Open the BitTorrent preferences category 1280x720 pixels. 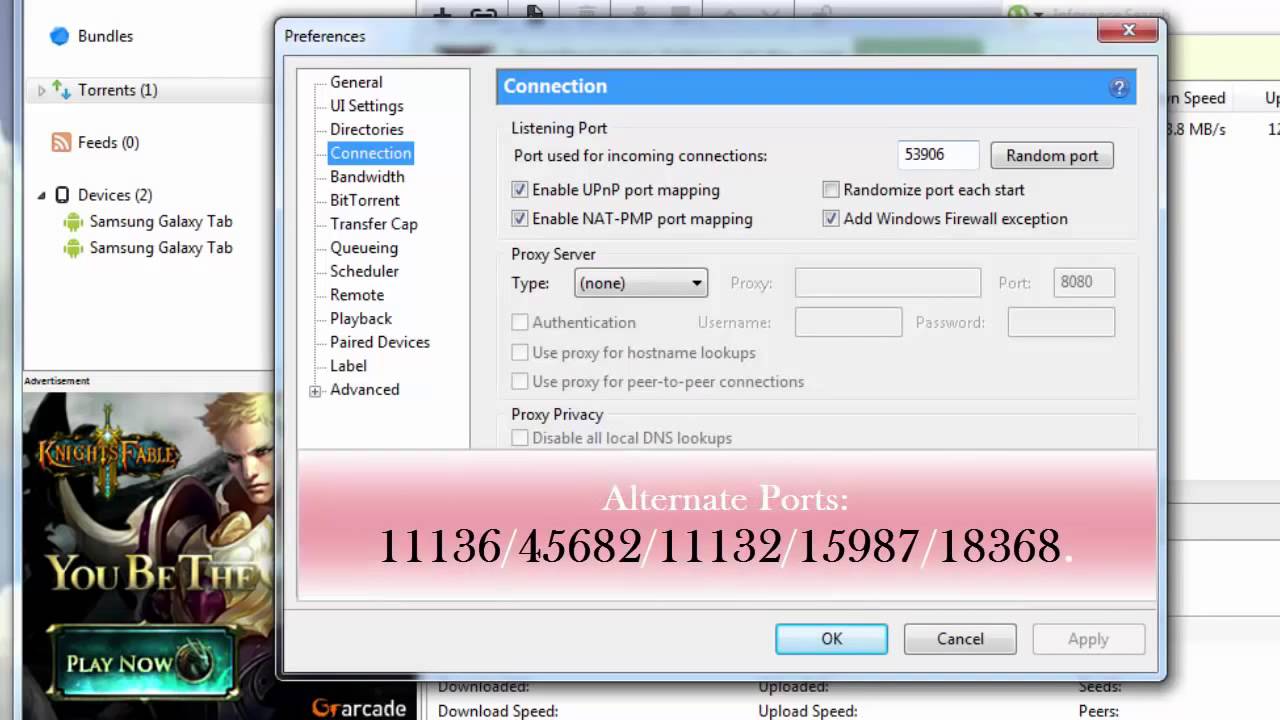(365, 201)
